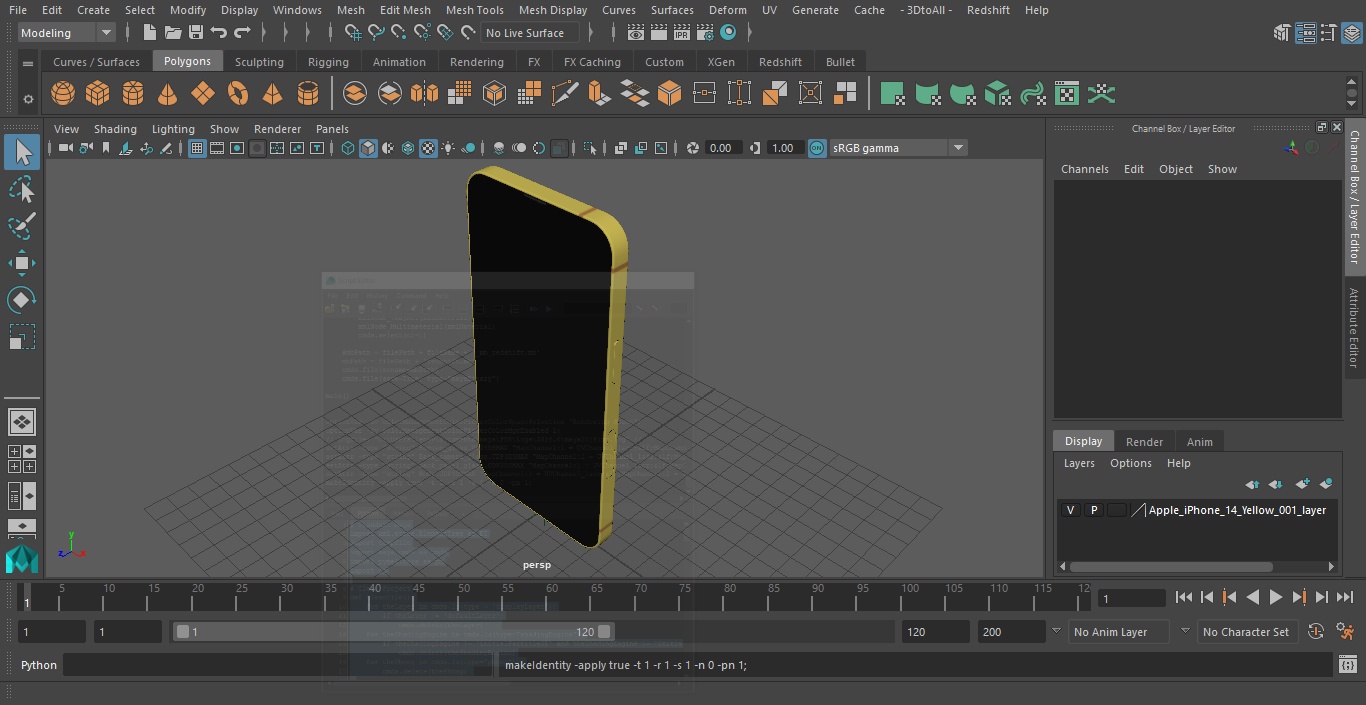Viewport: 1366px width, 705px height.
Task: Open the Redshift menu in the menu bar
Action: coord(988,10)
